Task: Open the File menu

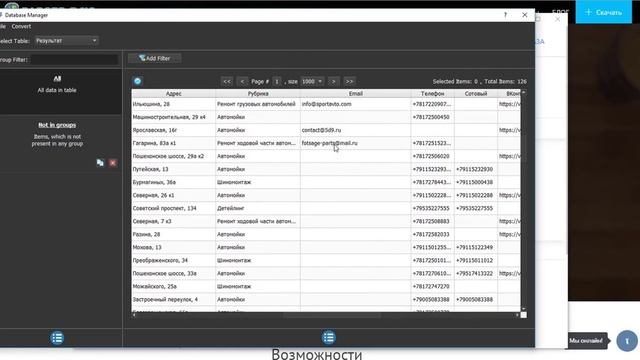Action: tap(2, 26)
